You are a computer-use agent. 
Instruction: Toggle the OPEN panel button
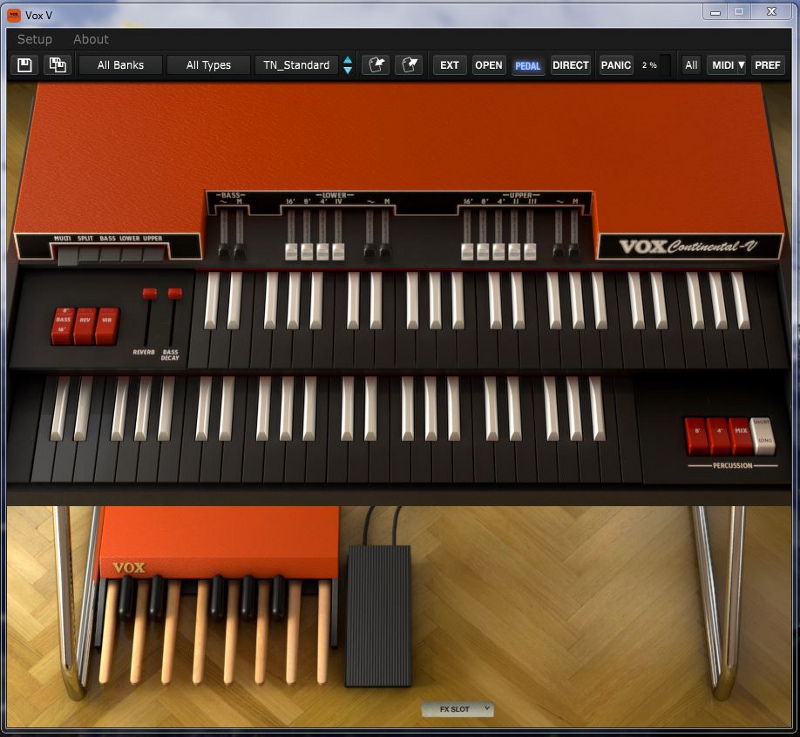click(x=489, y=65)
